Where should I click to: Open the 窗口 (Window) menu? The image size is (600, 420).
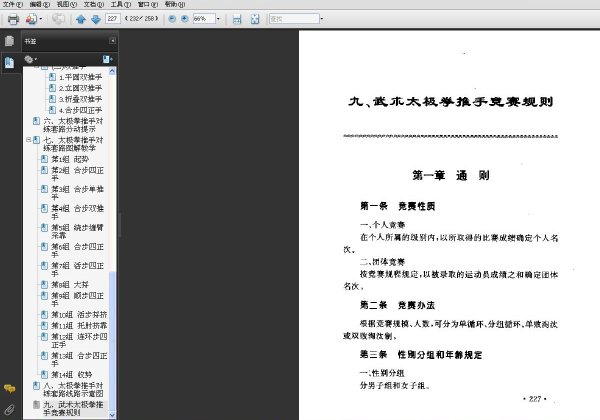tap(148, 4)
